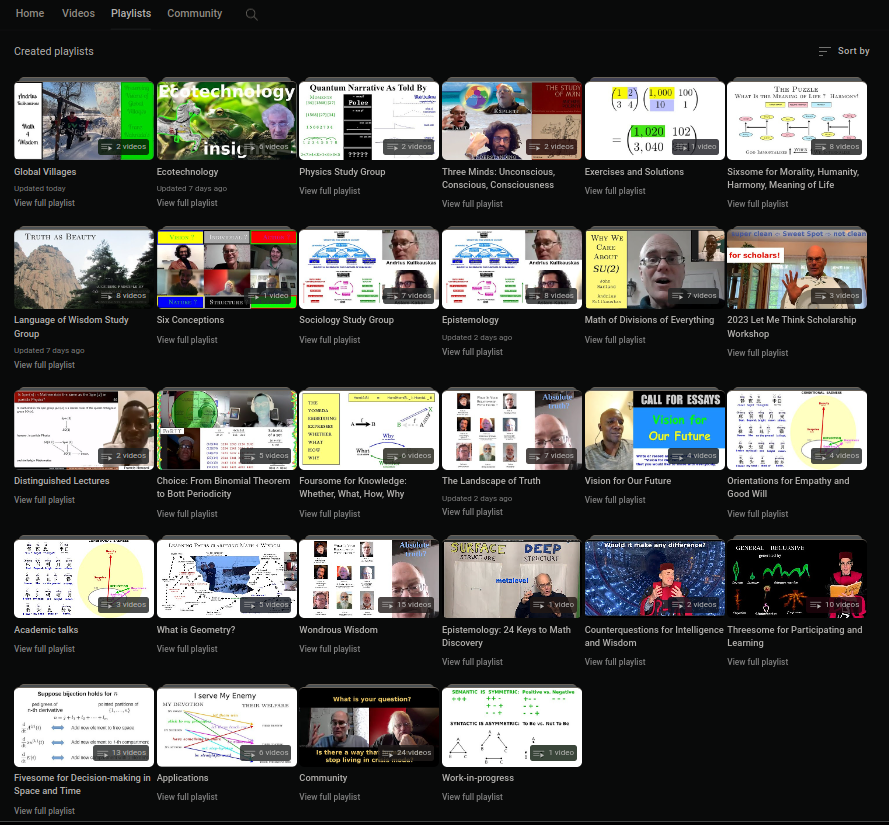Click playlist icon on Physics Study Group badge
889x825 pixels.
(391, 147)
